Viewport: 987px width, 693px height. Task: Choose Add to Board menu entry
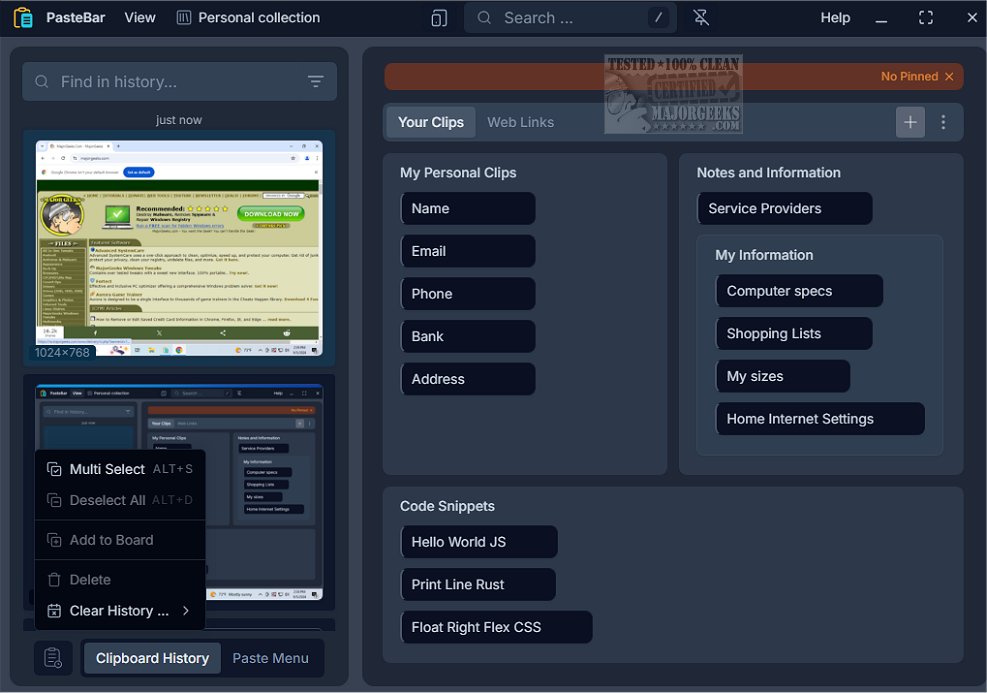(120, 540)
